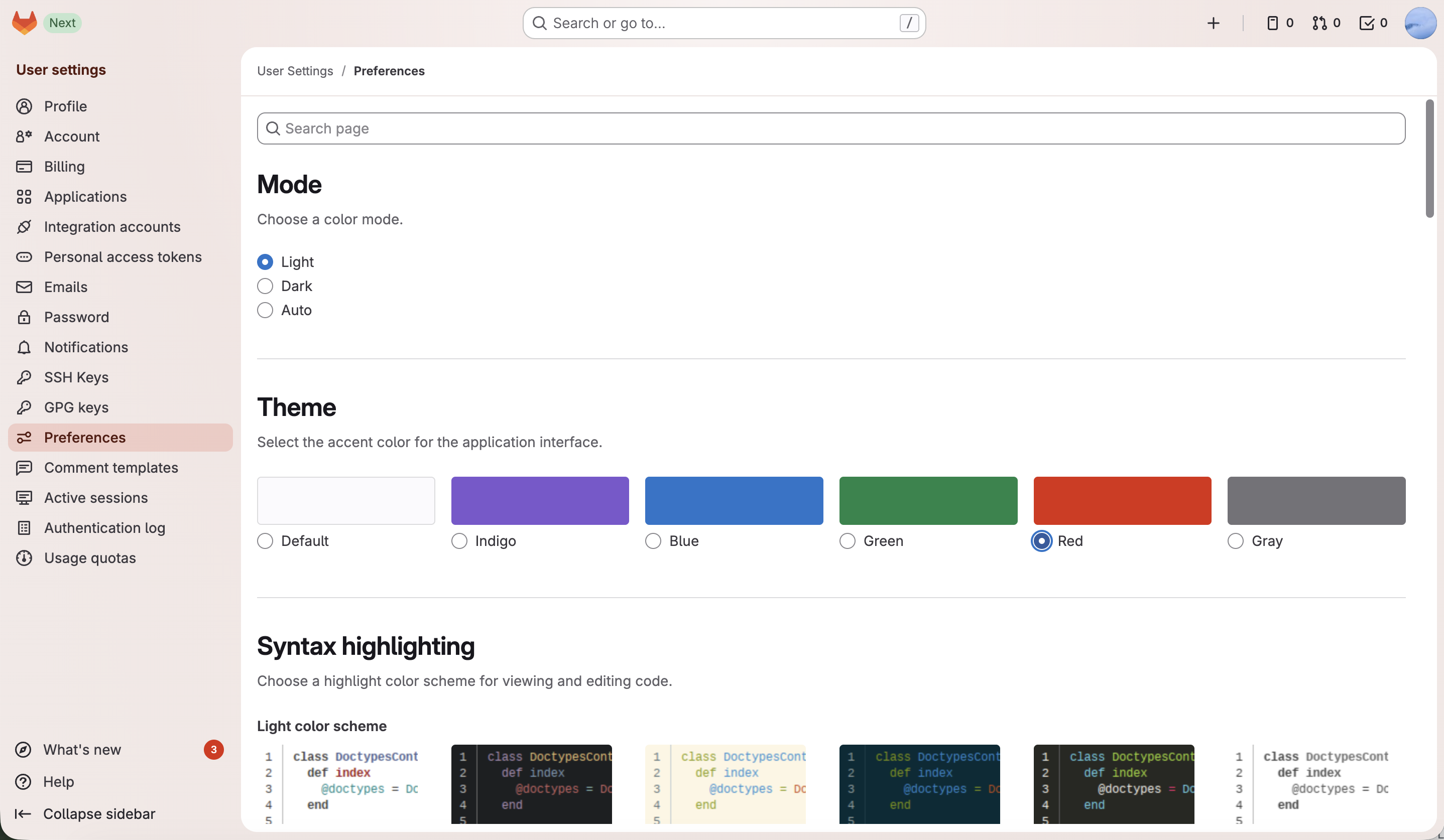1444x840 pixels.
Task: Select the Dark mode radio button
Action: click(265, 286)
